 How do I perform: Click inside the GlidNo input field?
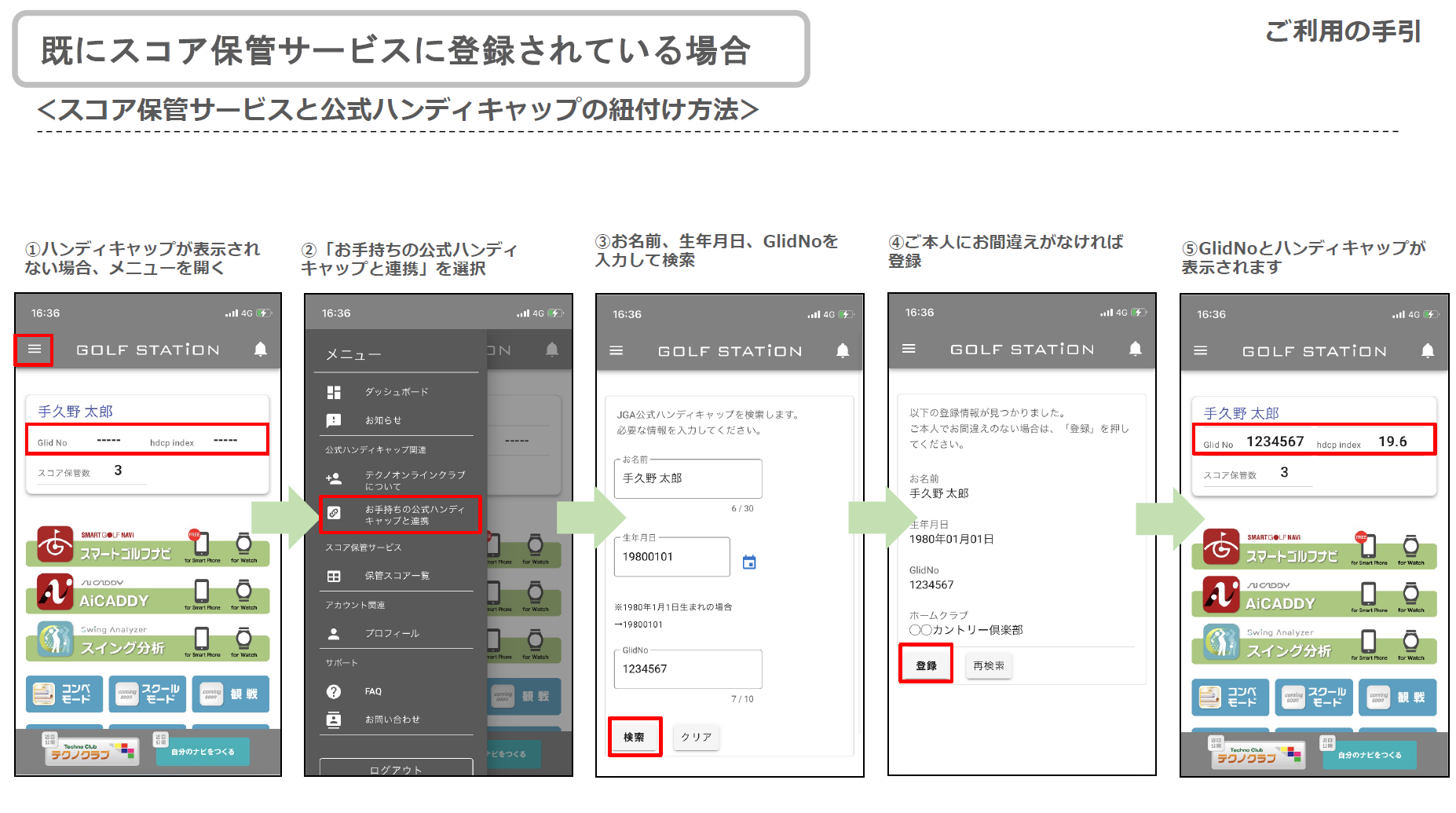687,668
